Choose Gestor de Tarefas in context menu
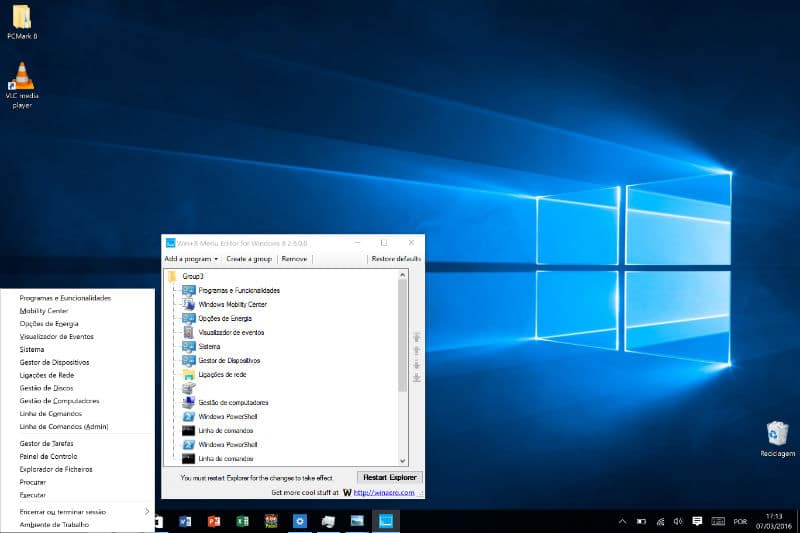800x533 pixels. (47, 443)
